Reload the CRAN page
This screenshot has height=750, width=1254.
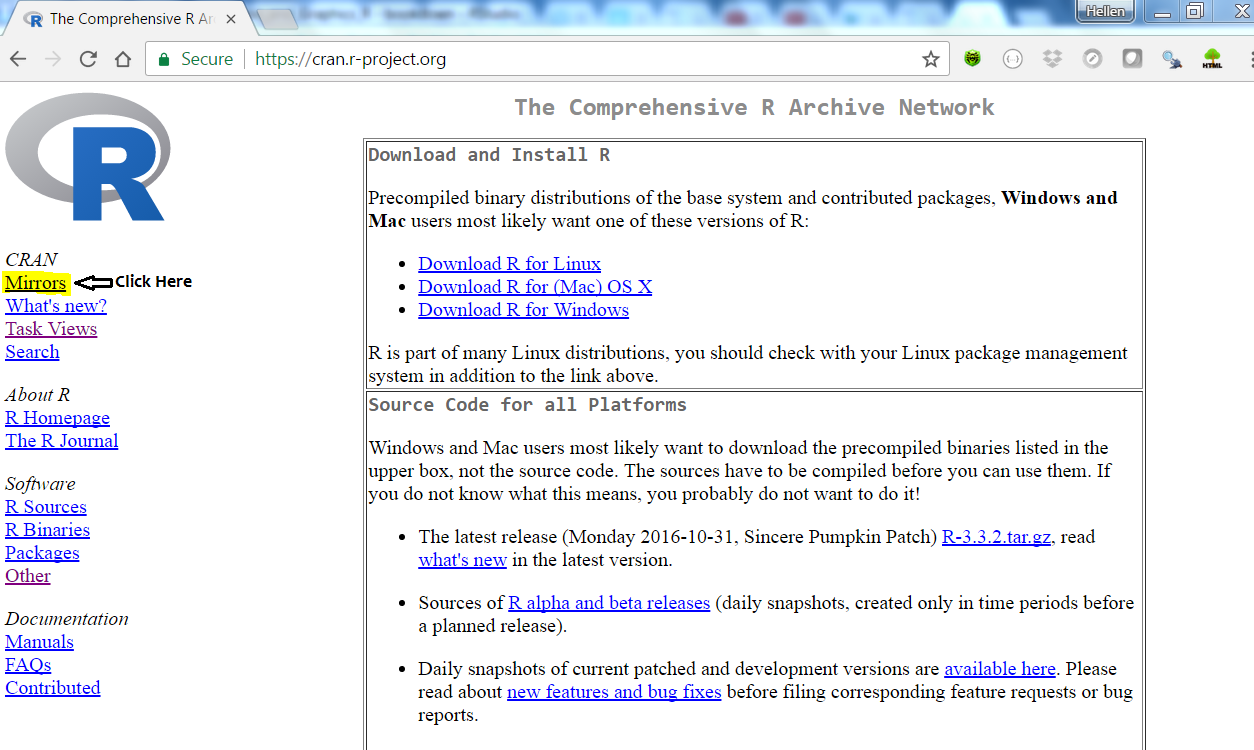tap(88, 59)
